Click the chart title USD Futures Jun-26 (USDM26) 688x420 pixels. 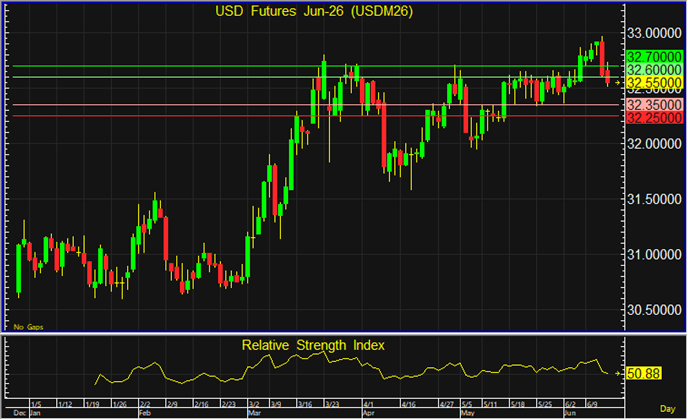[x=314, y=11]
